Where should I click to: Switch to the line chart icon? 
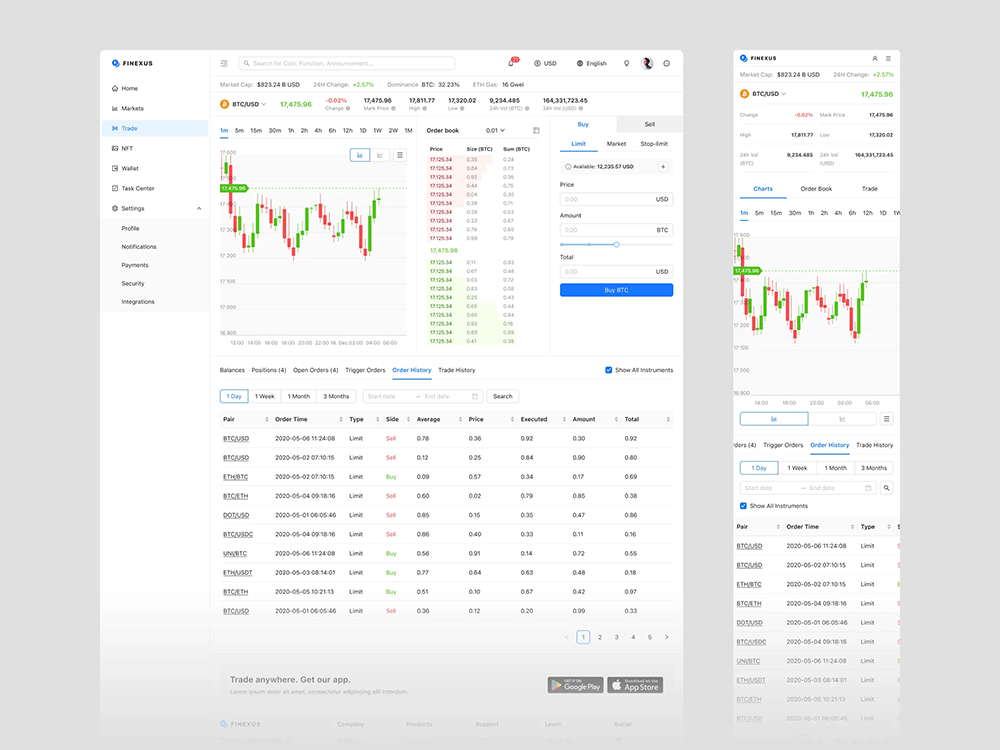coord(381,155)
